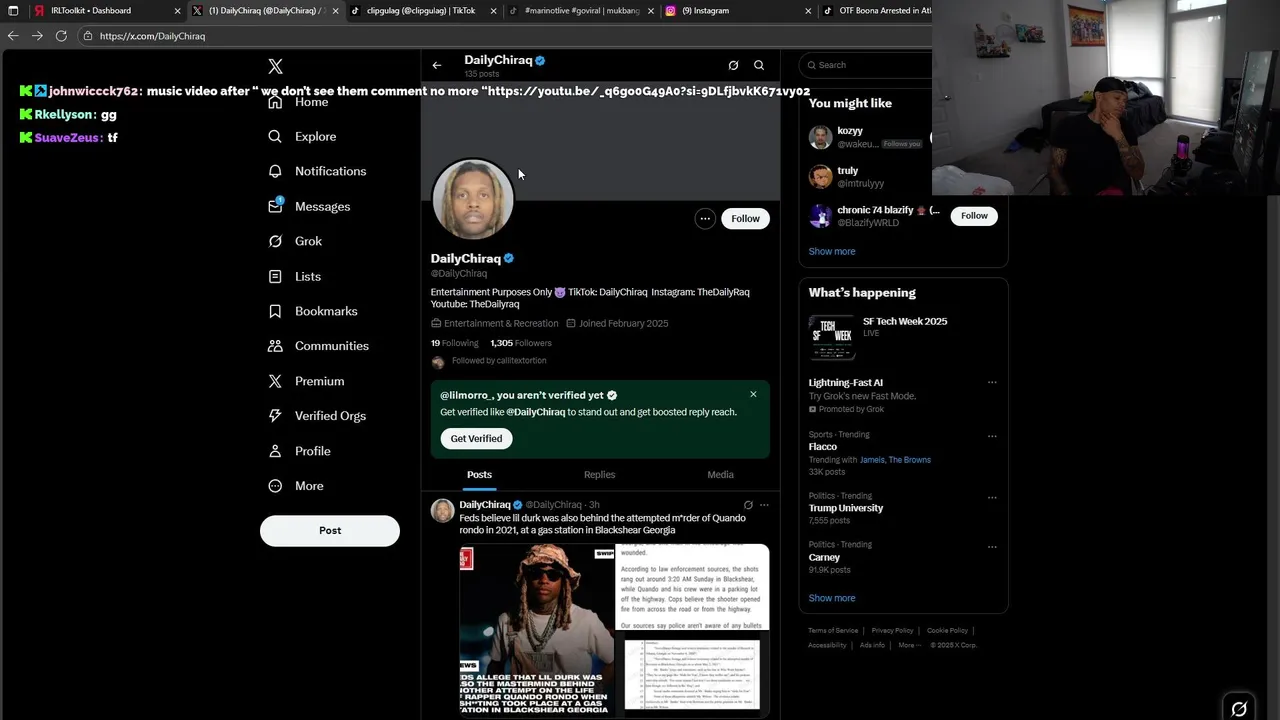
Task: Close the IRLToolkit Dashboard tab
Action: click(178, 11)
